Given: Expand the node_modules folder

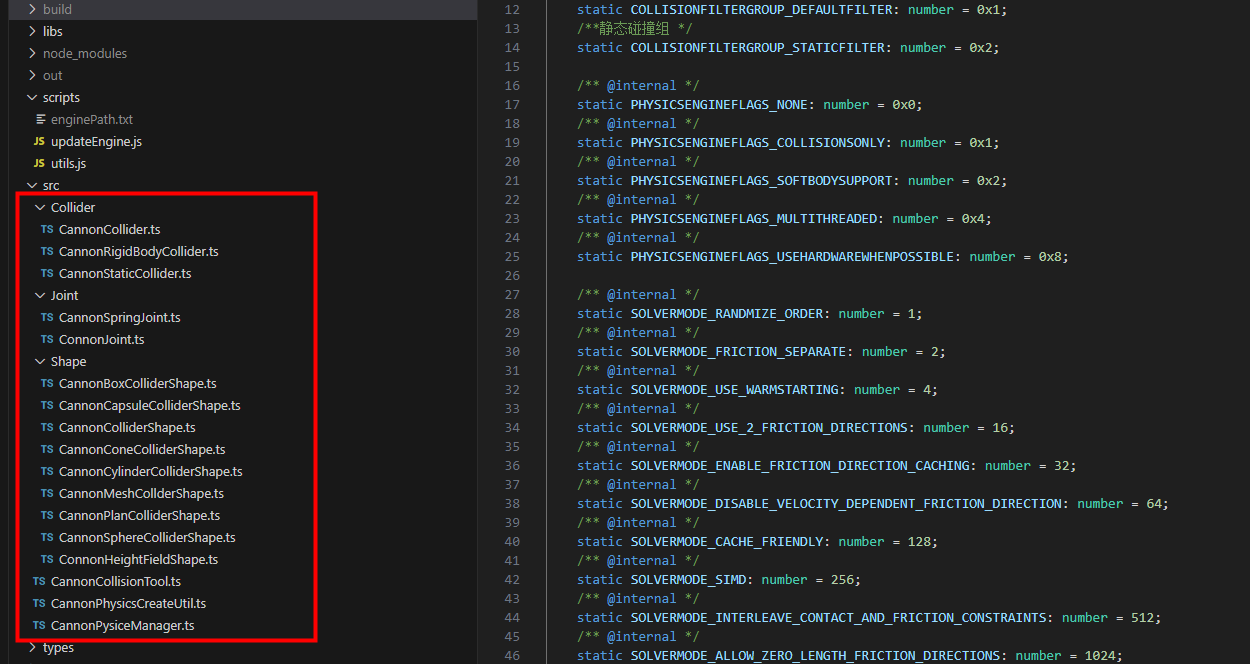Looking at the screenshot, I should coord(32,54).
